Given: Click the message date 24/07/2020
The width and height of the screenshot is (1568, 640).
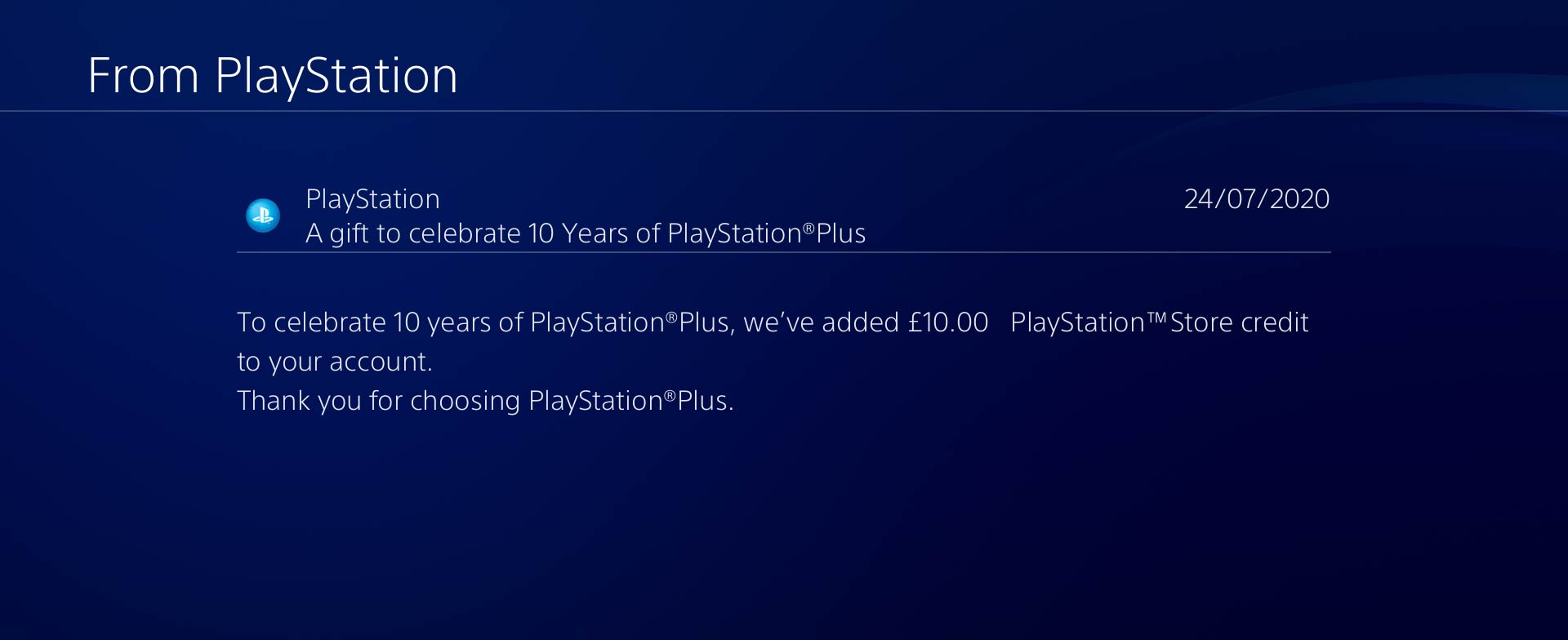Looking at the screenshot, I should (x=1256, y=199).
